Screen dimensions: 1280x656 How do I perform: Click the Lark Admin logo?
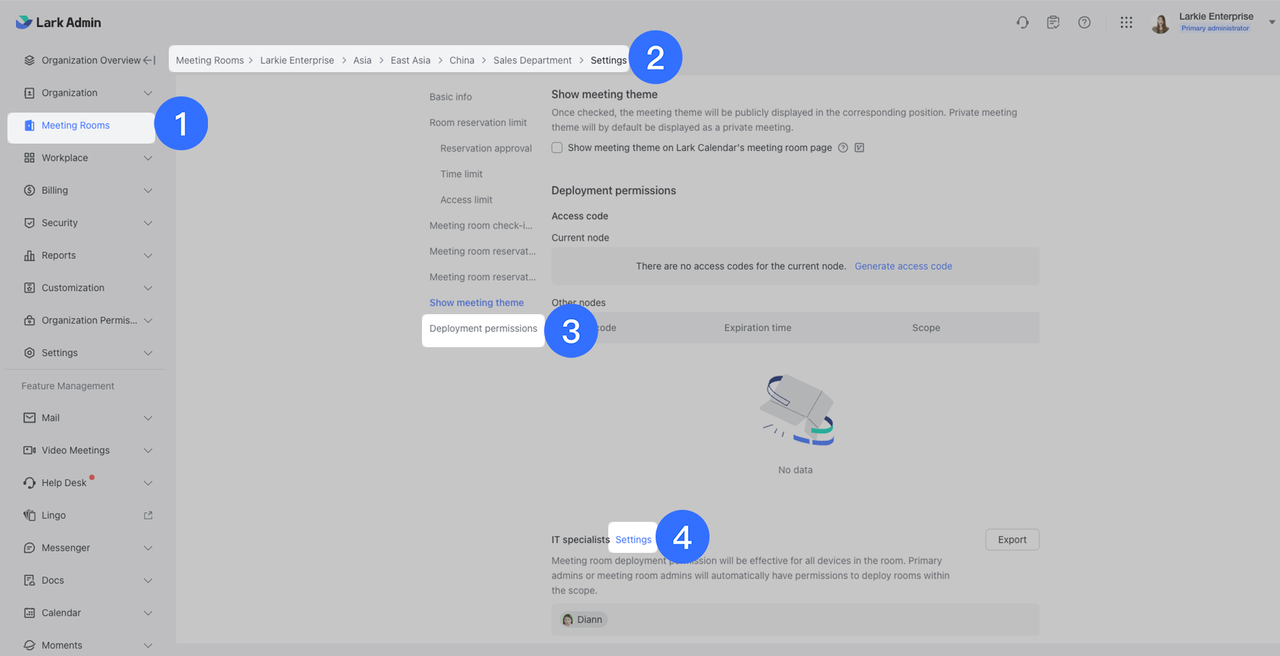point(59,22)
